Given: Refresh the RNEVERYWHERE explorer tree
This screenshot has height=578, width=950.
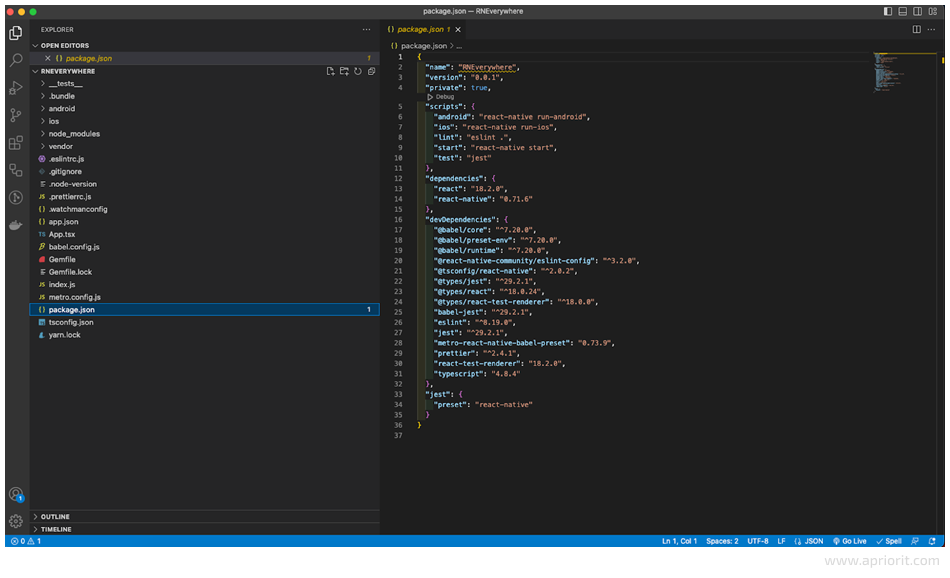Looking at the screenshot, I should point(358,71).
